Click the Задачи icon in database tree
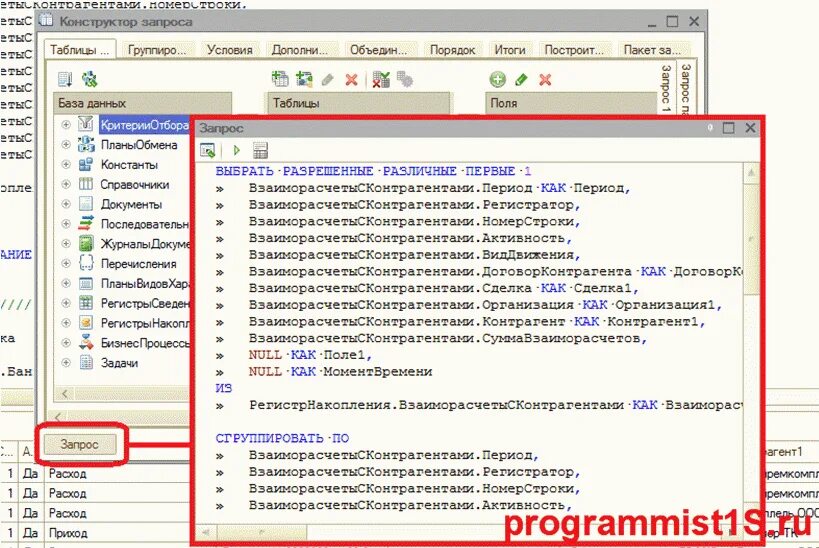819x548 pixels. (x=86, y=363)
